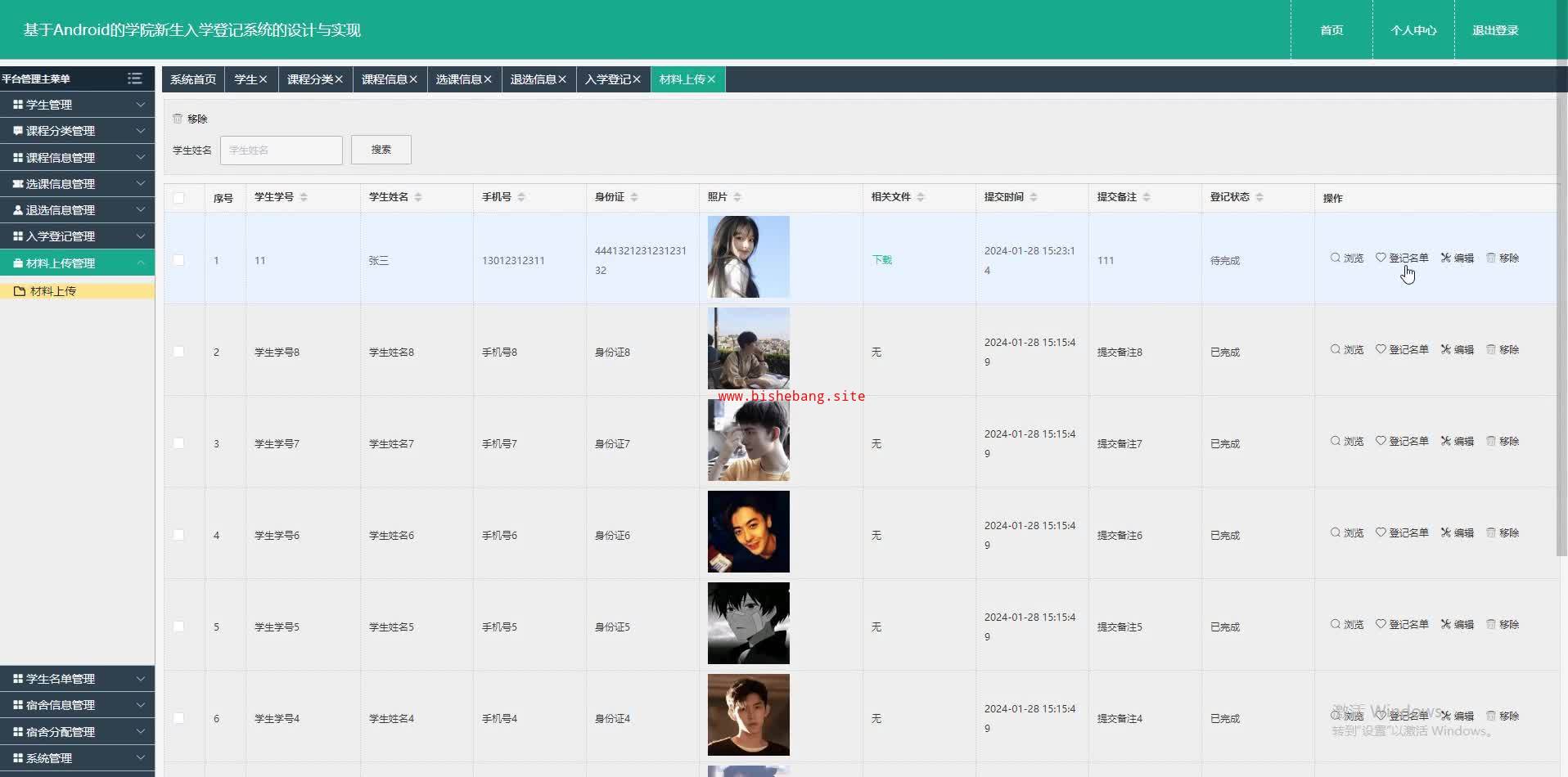1568x777 pixels.
Task: Open the 个人中心 top menu item
Action: point(1413,30)
